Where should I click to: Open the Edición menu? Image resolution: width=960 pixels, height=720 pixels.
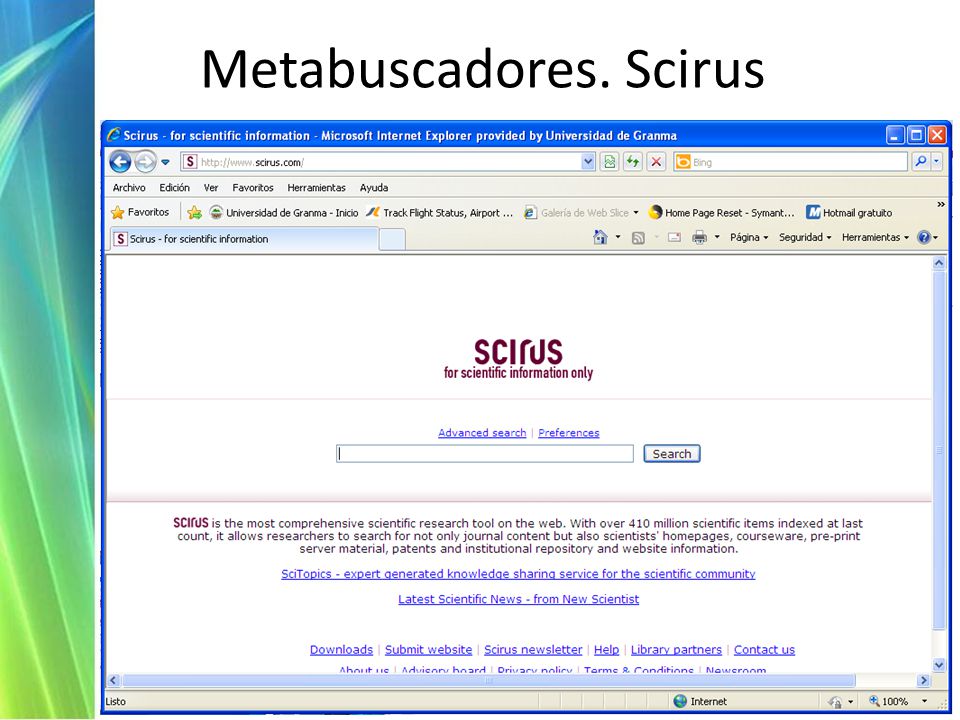[x=174, y=188]
